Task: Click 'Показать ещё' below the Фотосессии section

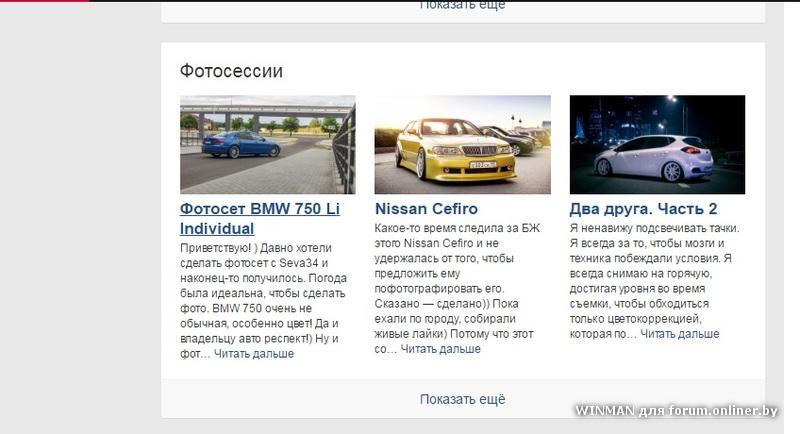Action: [463, 399]
